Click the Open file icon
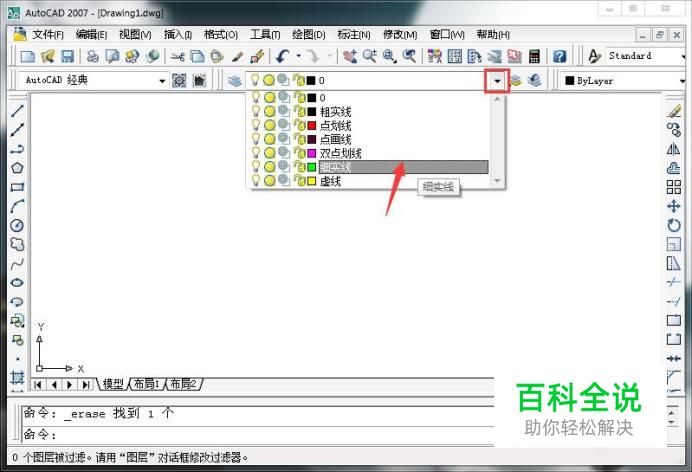 coord(48,56)
